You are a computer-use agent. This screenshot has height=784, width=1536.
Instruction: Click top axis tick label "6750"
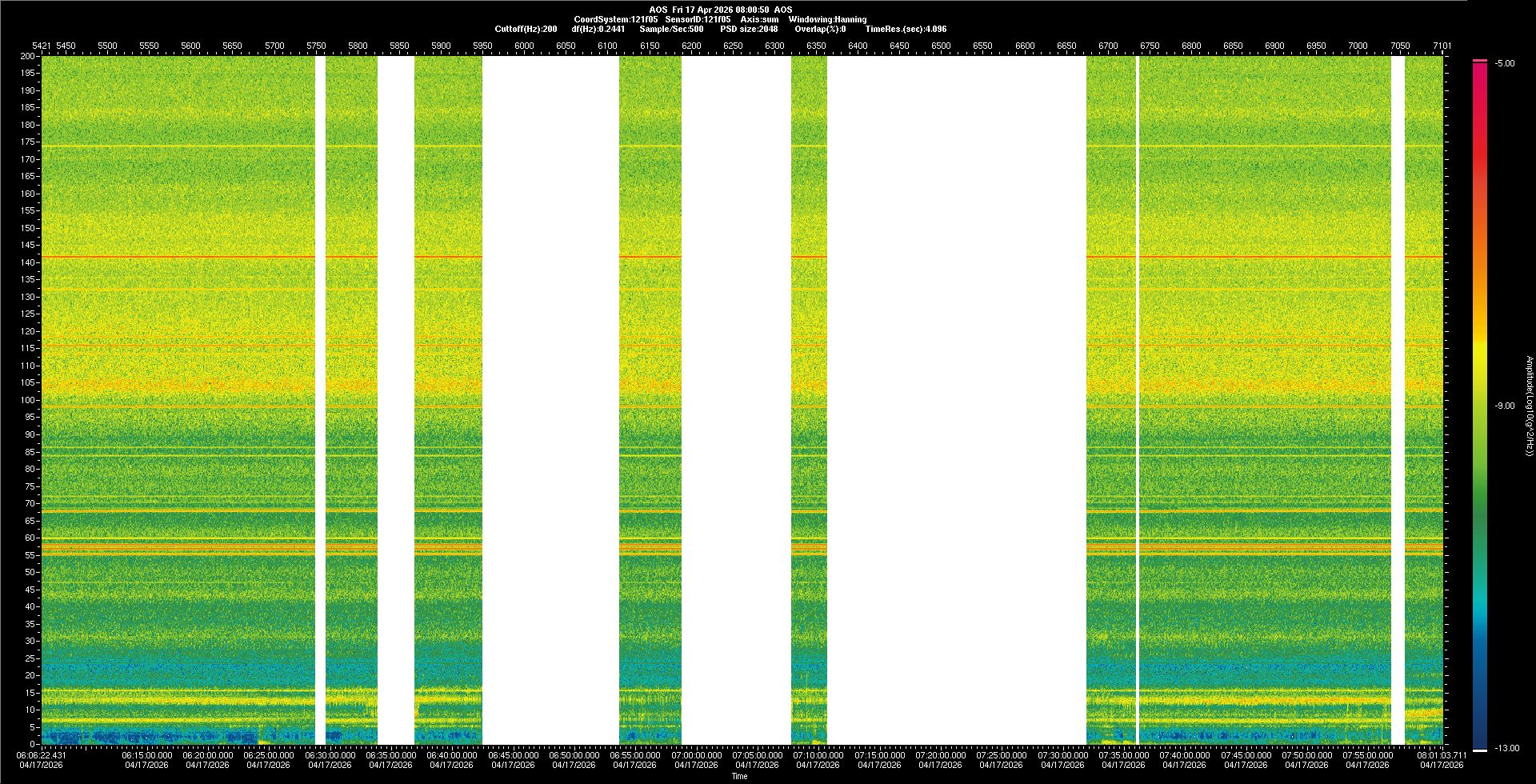click(1150, 46)
